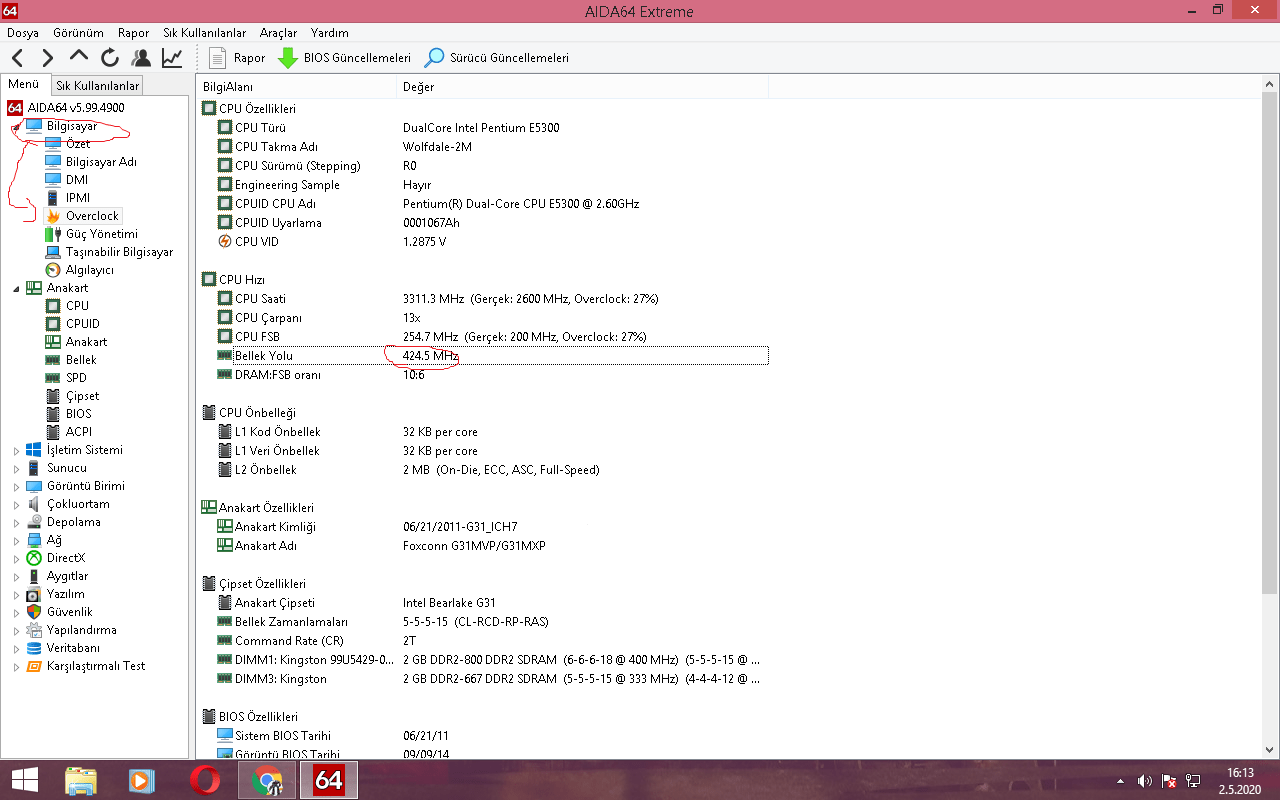
Task: Open the graph chart toolbar icon
Action: coord(172,58)
